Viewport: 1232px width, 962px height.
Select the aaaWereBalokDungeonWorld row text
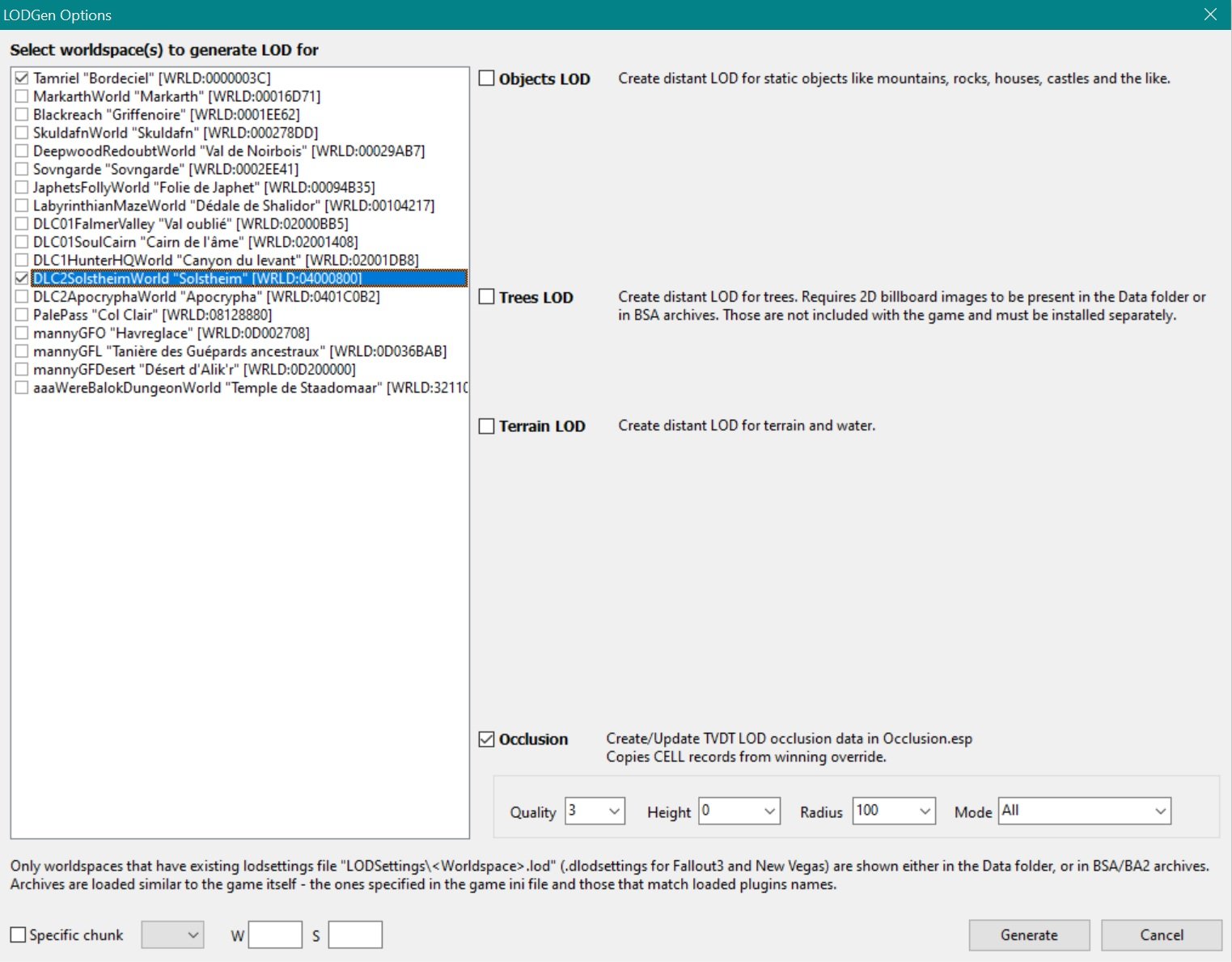[x=251, y=388]
